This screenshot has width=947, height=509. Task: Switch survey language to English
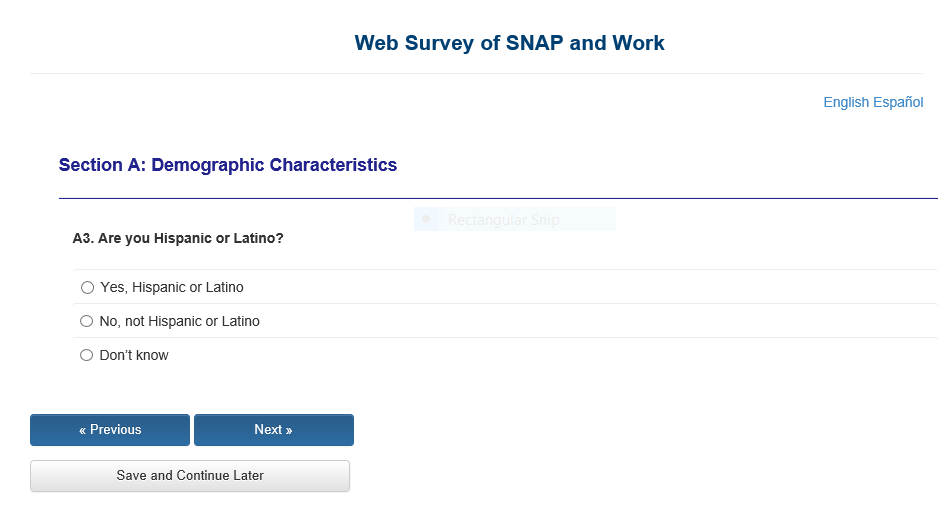pyautogui.click(x=846, y=102)
